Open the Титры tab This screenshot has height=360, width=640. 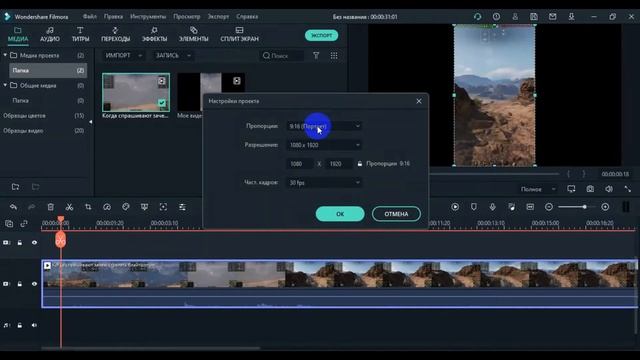pos(80,34)
